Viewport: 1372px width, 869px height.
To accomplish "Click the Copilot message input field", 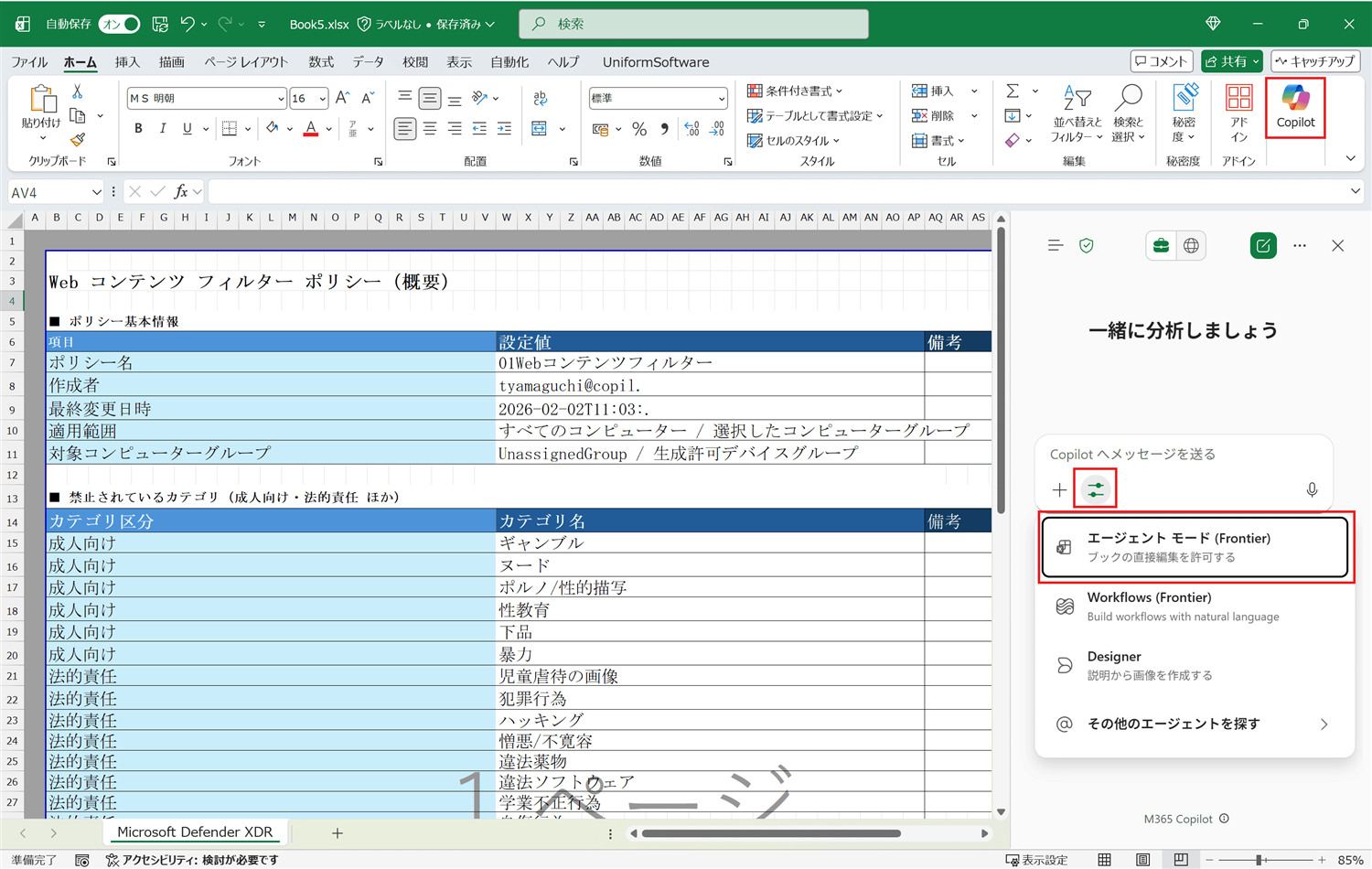I will [x=1184, y=455].
